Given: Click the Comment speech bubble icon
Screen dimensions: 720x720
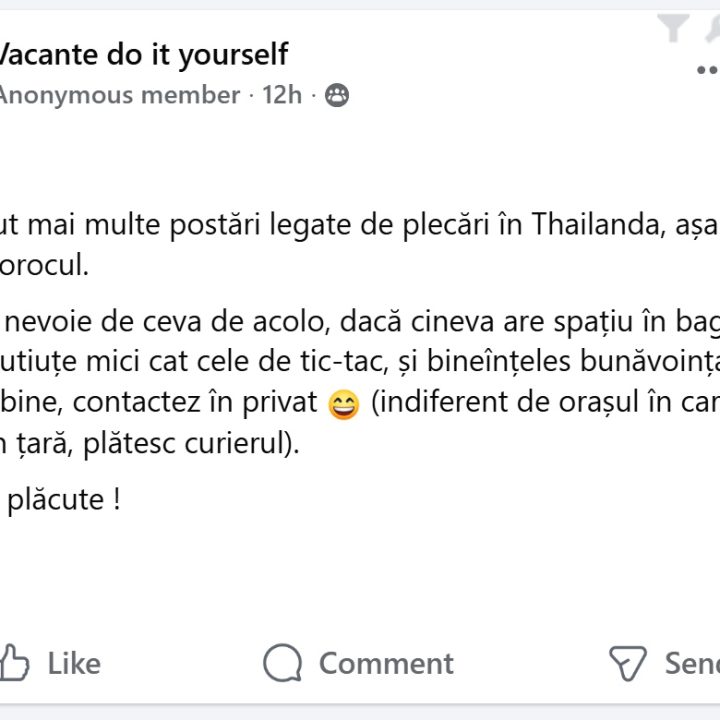Looking at the screenshot, I should [x=283, y=662].
